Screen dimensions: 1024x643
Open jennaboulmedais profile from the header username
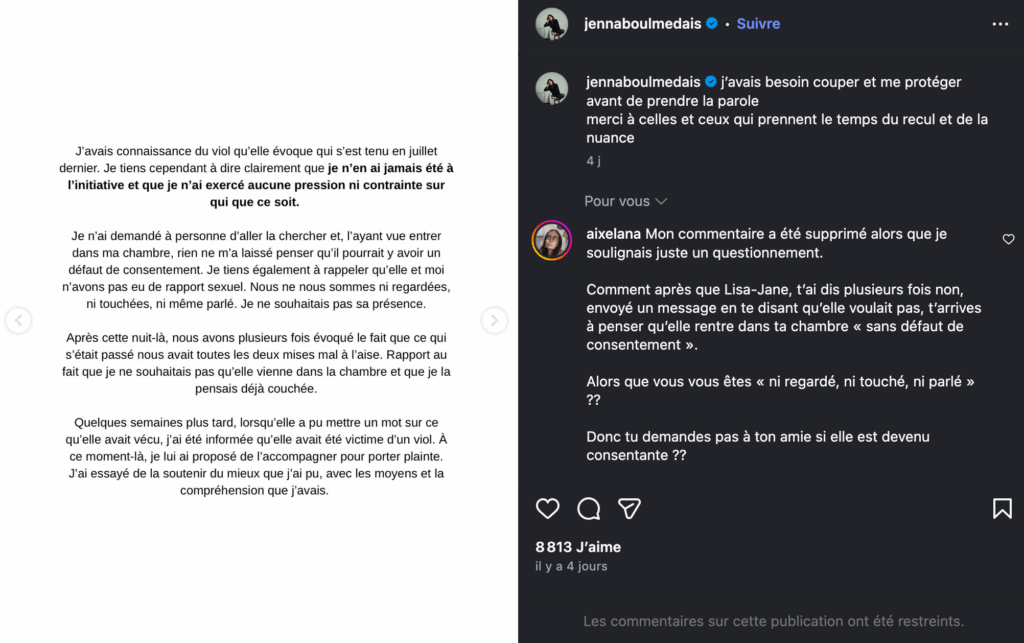643,24
